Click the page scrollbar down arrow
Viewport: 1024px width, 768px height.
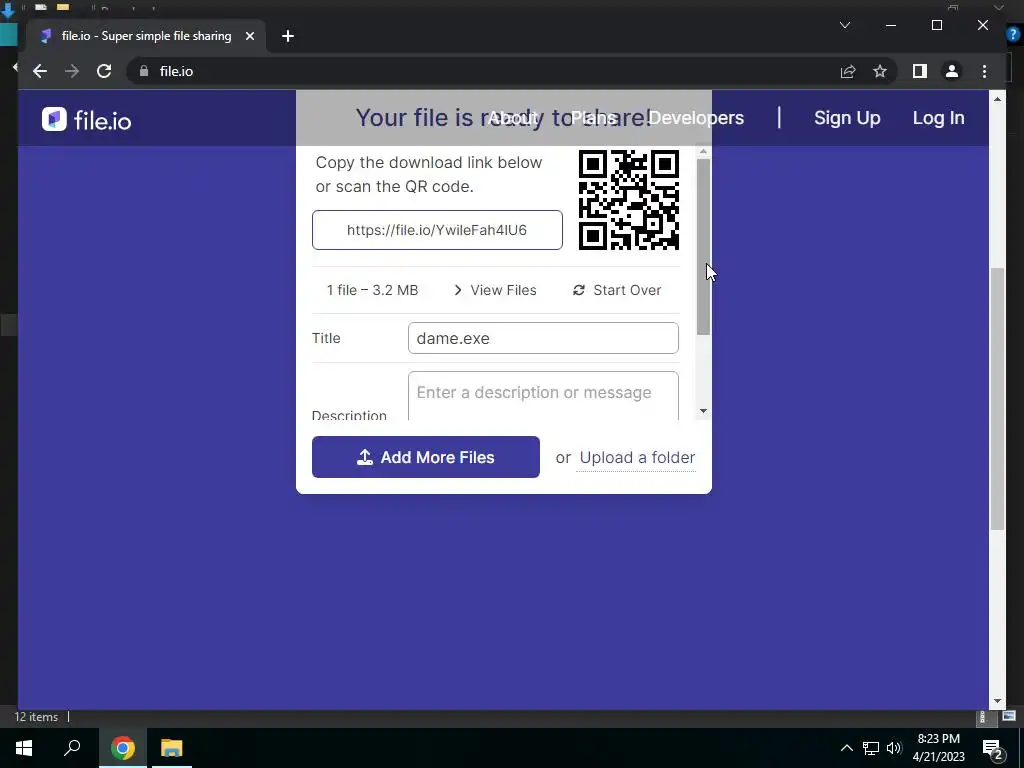(997, 701)
